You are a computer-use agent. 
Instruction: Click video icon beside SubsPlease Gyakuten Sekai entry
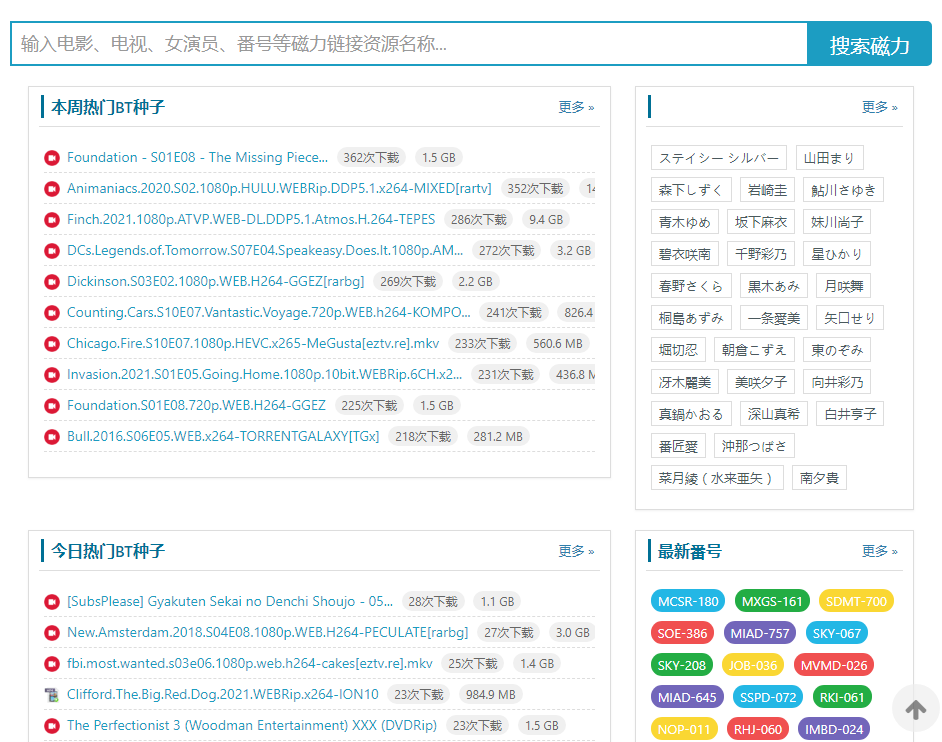coord(52,602)
